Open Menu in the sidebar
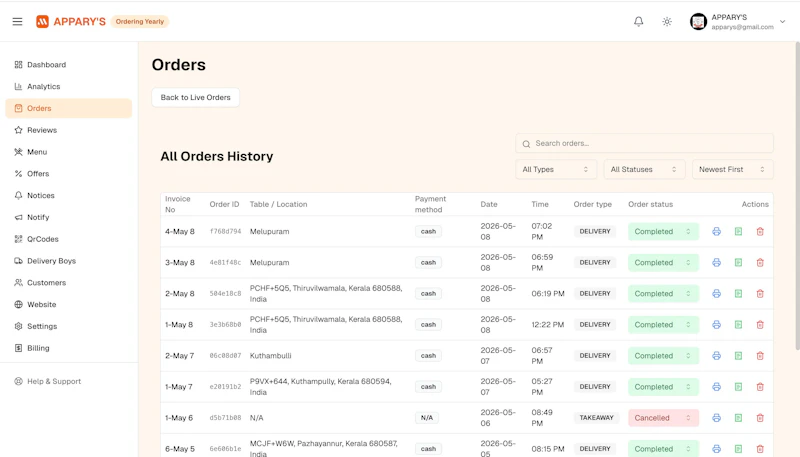 pos(68,152)
